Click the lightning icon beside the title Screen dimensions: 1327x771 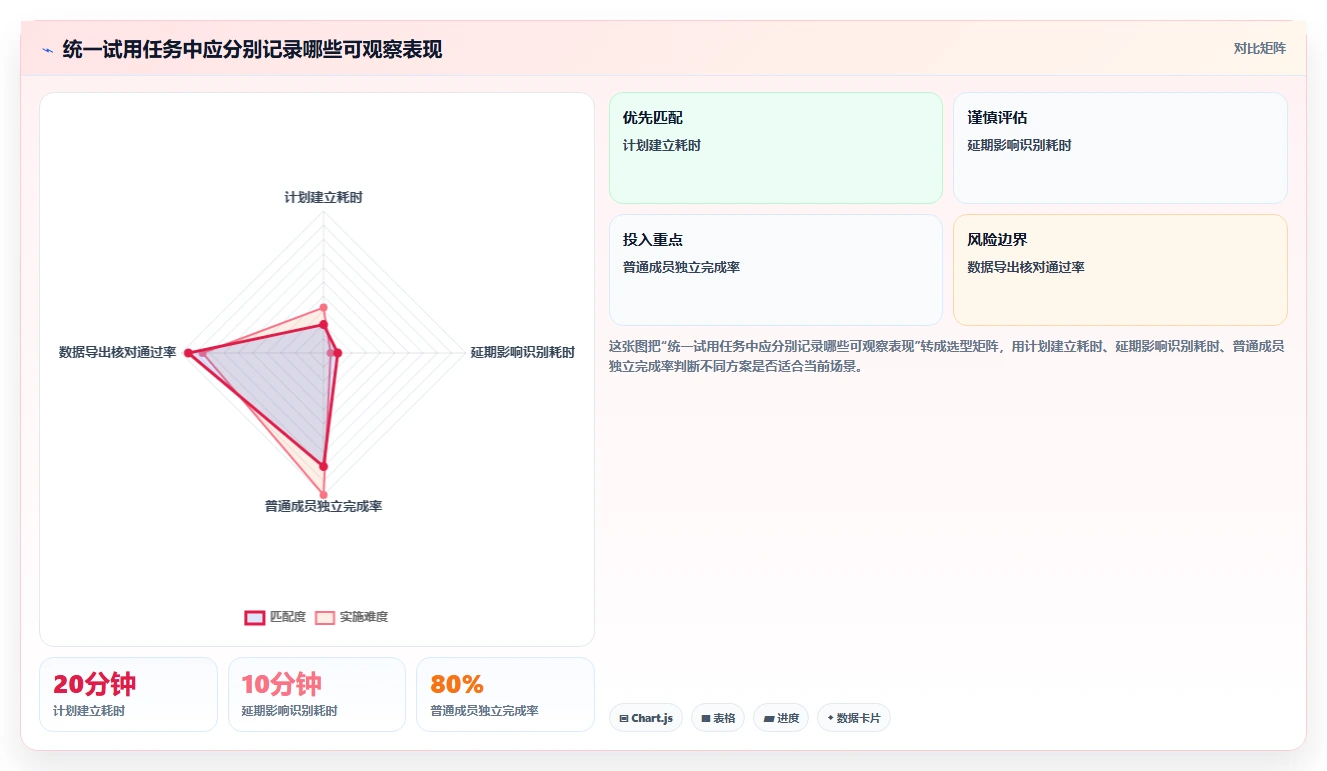(x=48, y=50)
